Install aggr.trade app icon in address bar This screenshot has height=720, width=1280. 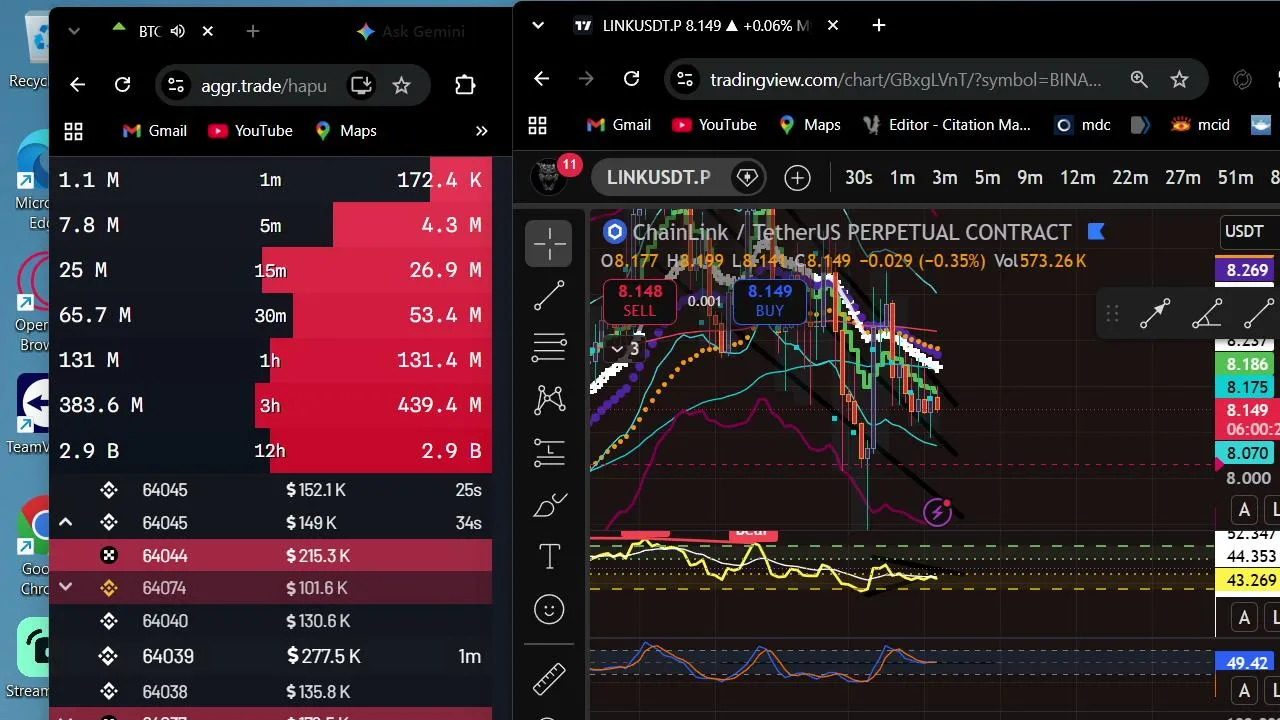click(361, 85)
